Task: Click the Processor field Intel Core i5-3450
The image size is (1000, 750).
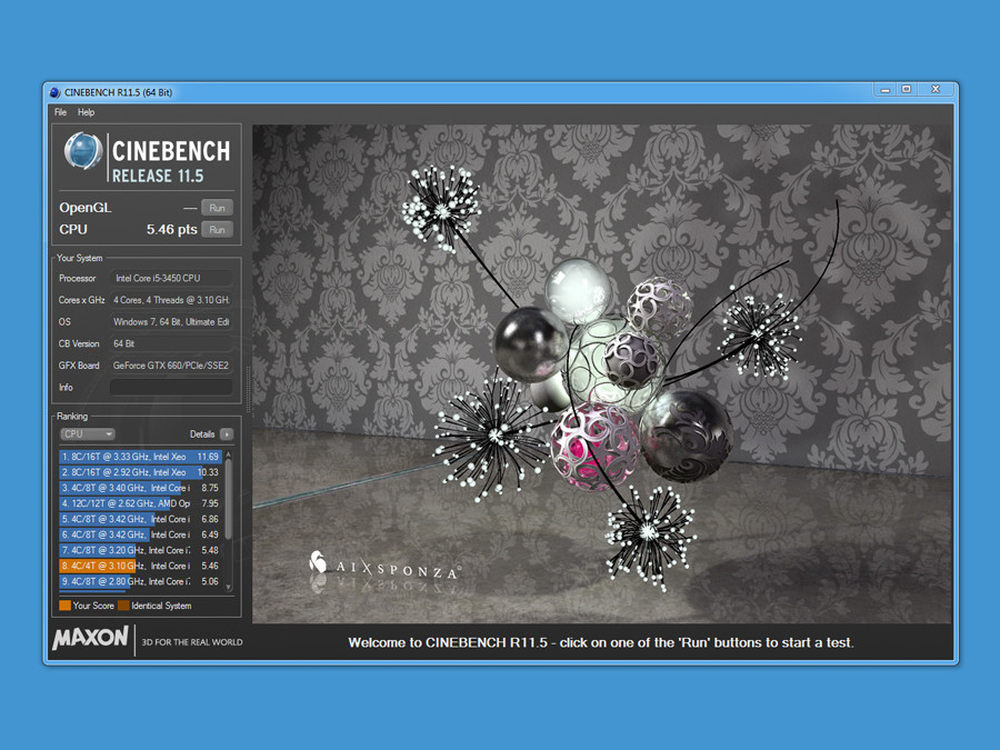Action: 171,278
